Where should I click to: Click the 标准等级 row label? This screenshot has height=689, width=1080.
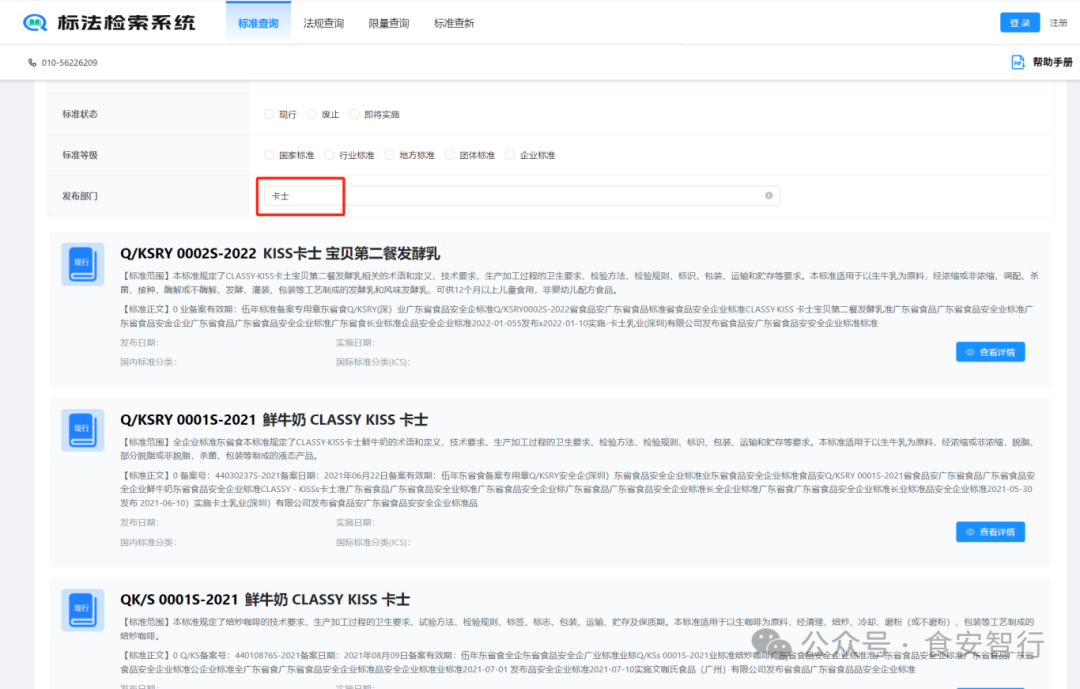(x=80, y=155)
